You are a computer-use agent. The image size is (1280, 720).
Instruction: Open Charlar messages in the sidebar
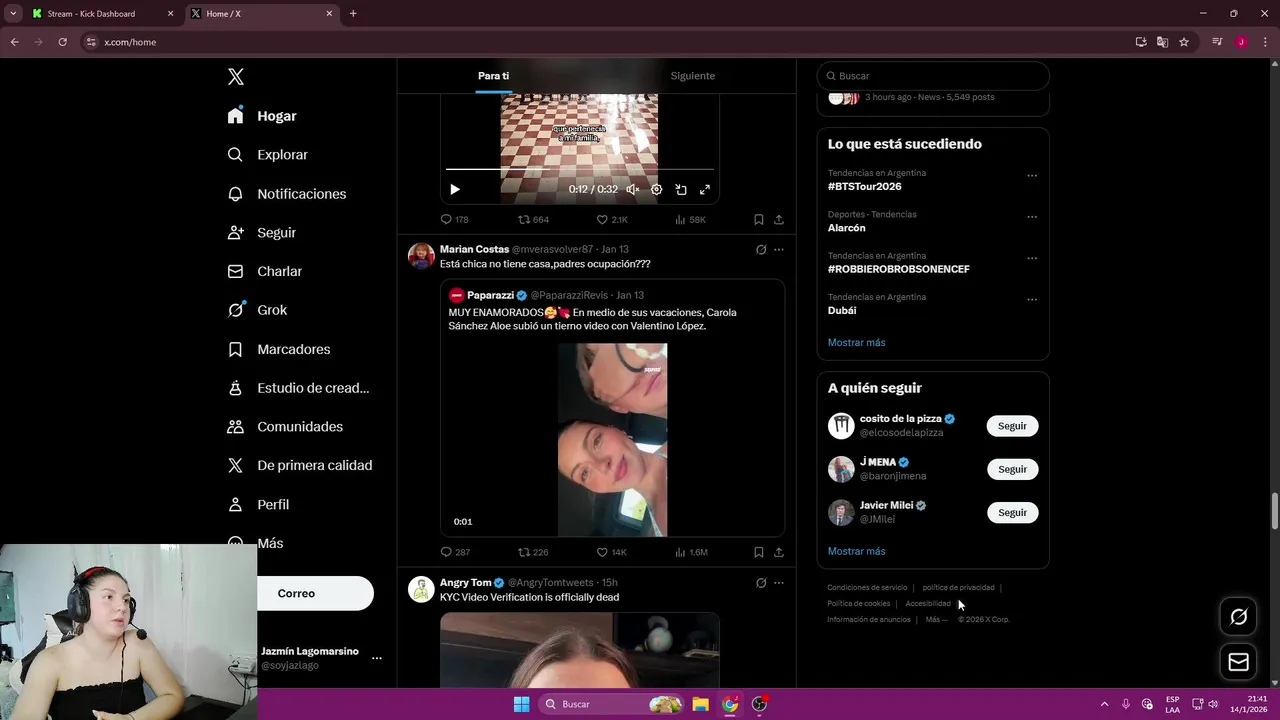pos(264,271)
